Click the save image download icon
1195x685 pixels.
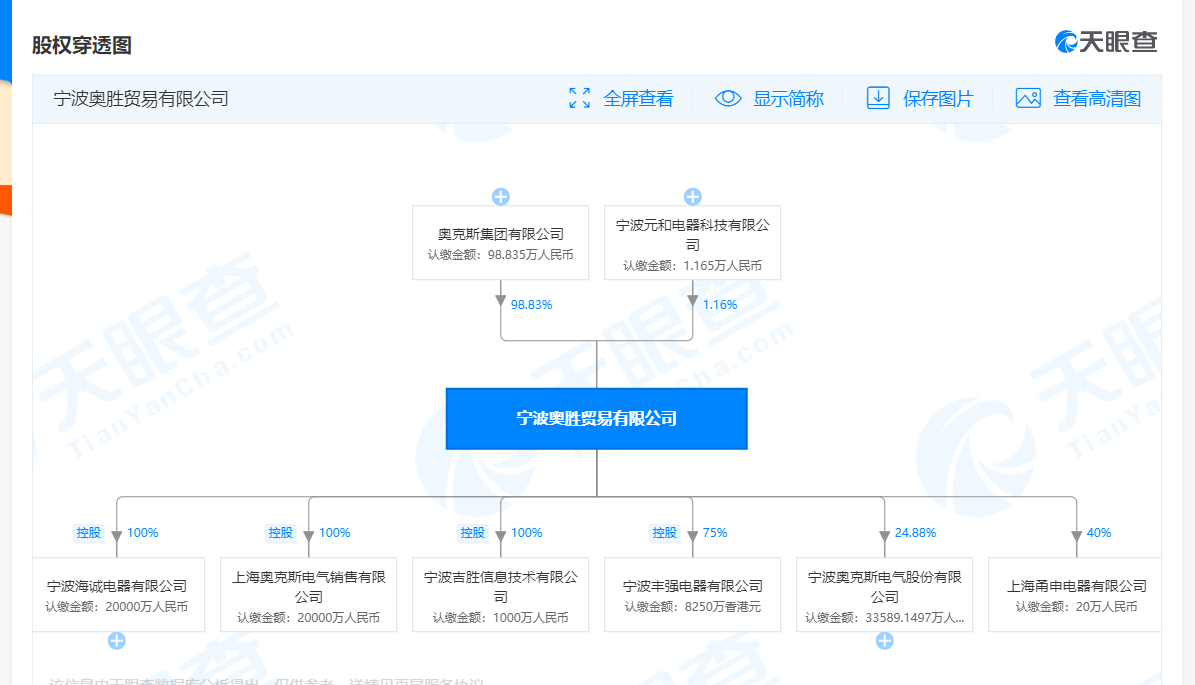(x=878, y=98)
